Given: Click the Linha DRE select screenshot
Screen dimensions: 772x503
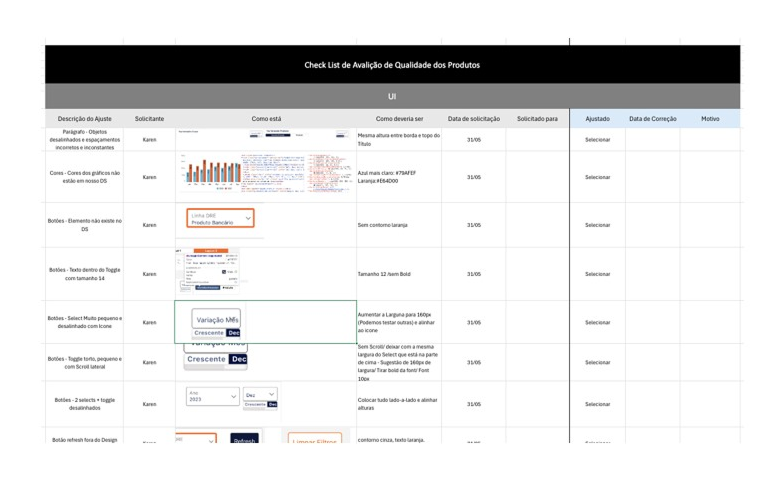Looking at the screenshot, I should click(220, 218).
